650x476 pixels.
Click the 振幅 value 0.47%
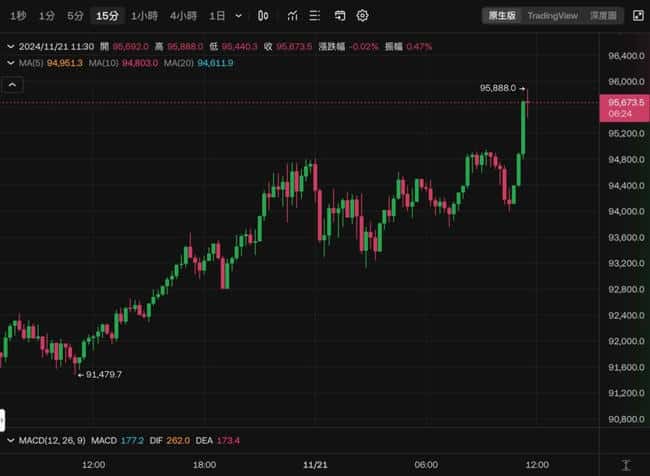419,46
